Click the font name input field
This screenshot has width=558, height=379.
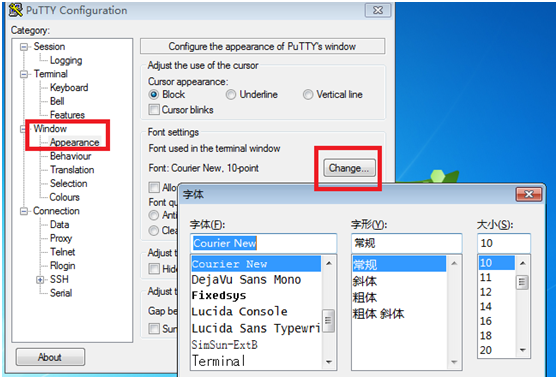(x=263, y=243)
